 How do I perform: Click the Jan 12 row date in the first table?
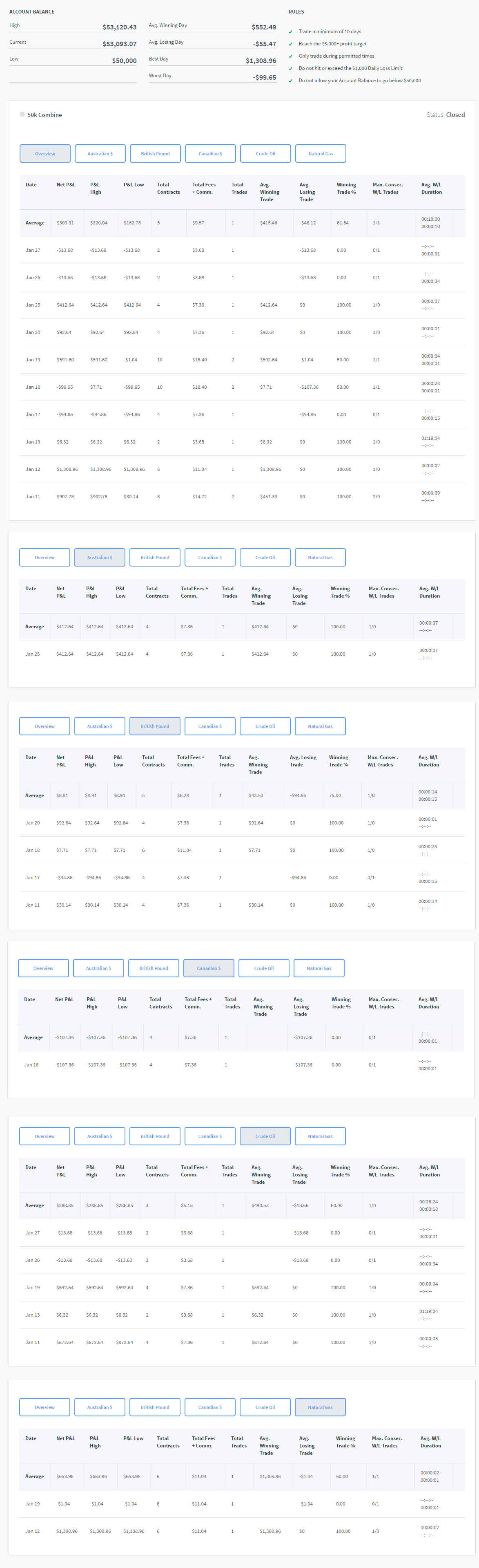pyautogui.click(x=33, y=469)
